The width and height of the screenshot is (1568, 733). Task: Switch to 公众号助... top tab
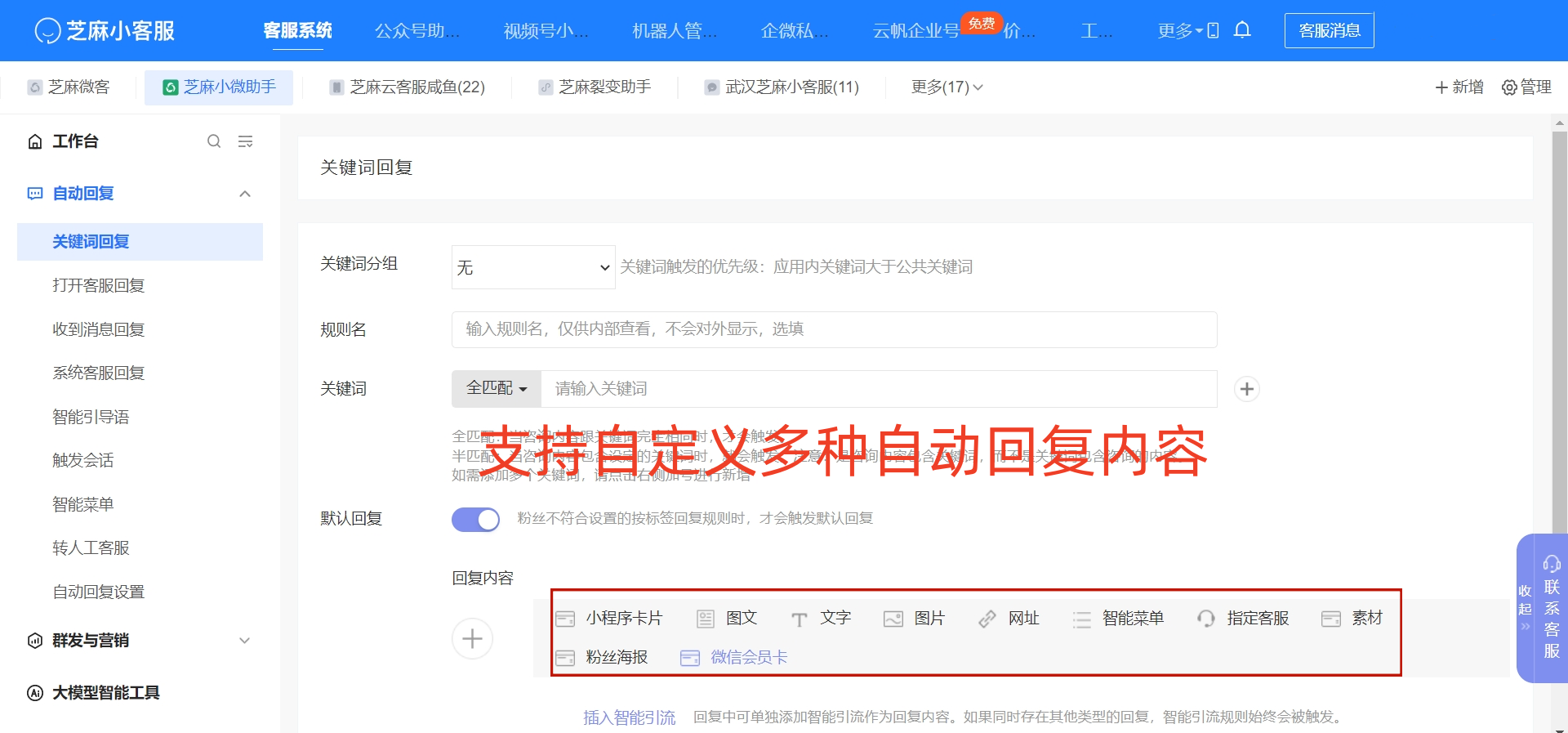(417, 31)
